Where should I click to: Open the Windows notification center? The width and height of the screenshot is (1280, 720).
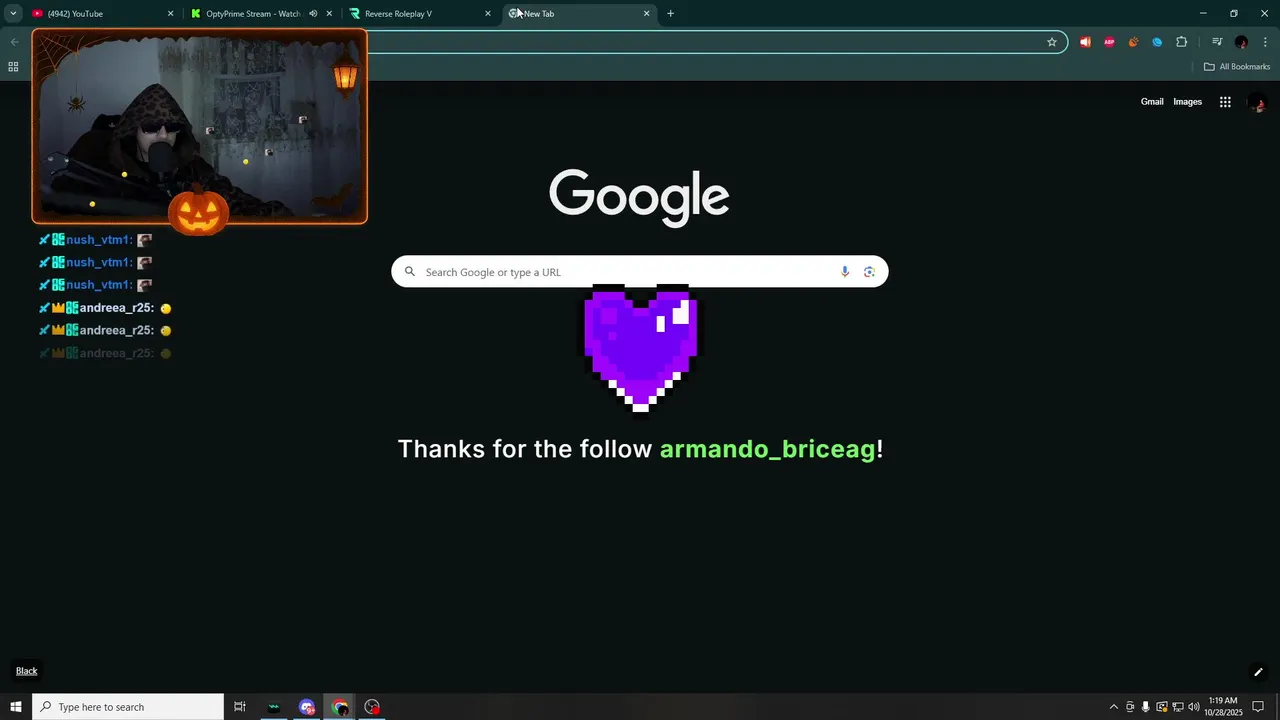click(1259, 707)
